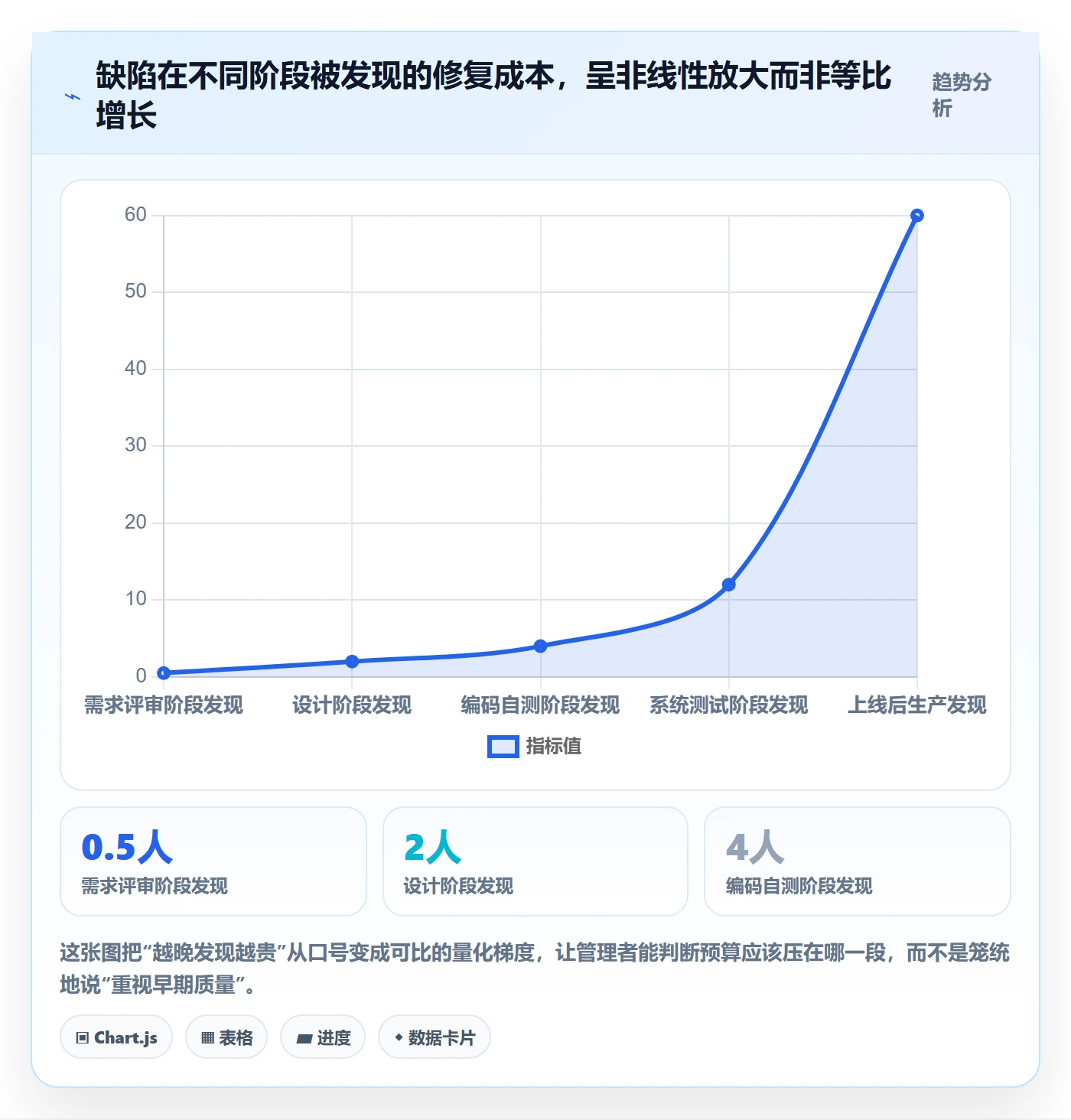Click the 系统测试阶段发现 data point at 12
This screenshot has width=1071, height=1120.
[729, 584]
